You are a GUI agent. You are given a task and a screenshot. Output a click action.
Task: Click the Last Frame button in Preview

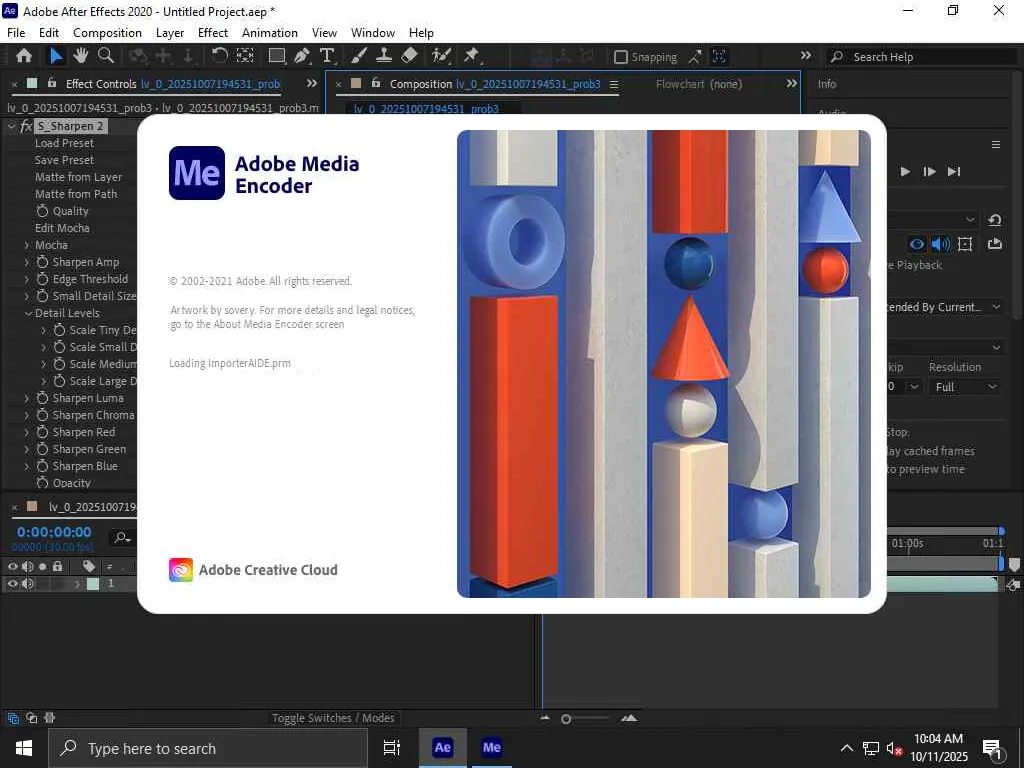click(x=954, y=171)
